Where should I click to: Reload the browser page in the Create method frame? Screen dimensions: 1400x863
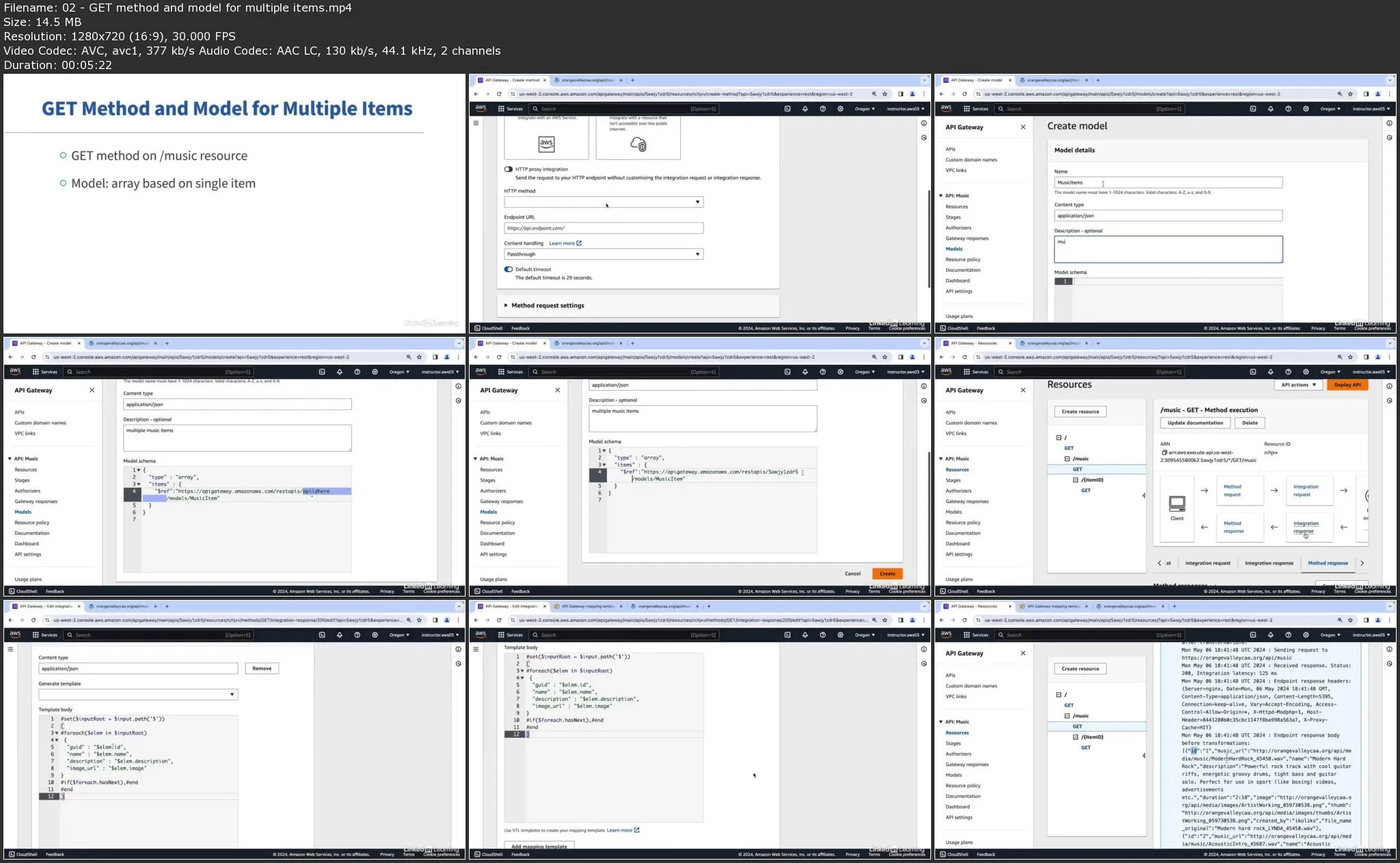[499, 94]
